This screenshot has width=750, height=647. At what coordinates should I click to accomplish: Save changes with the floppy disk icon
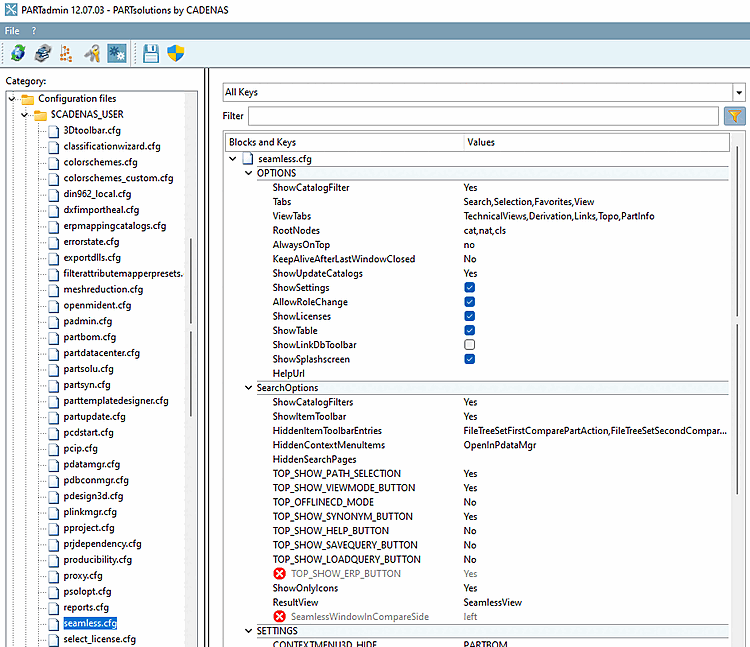tap(151, 54)
